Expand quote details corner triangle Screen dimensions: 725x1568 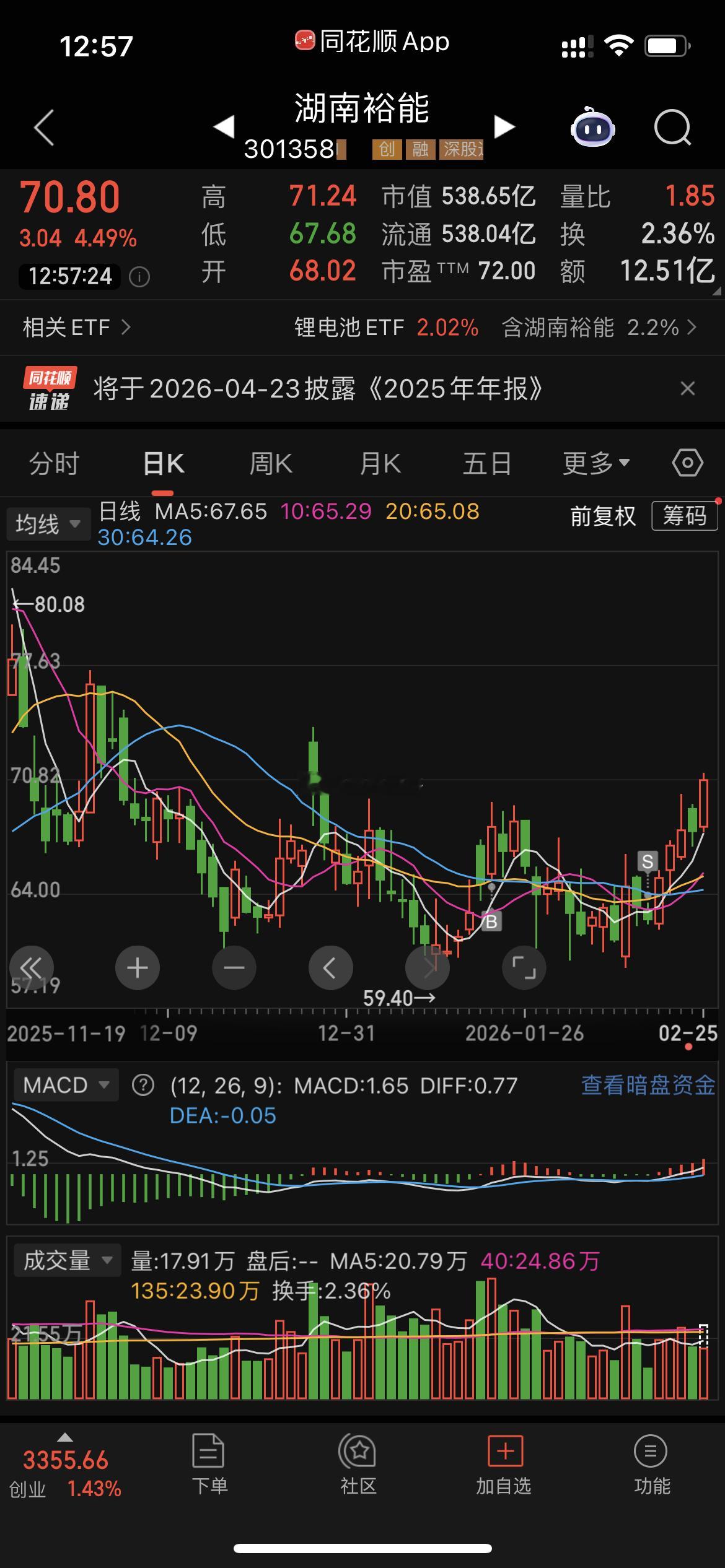[717, 290]
